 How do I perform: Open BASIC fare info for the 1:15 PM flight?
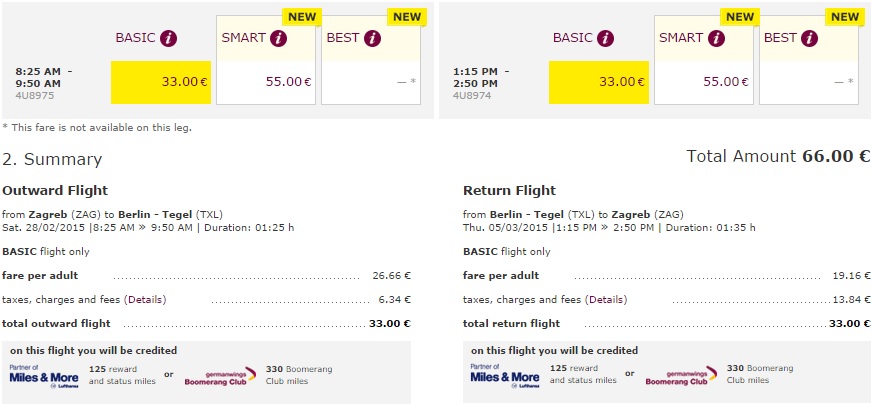[x=607, y=38]
